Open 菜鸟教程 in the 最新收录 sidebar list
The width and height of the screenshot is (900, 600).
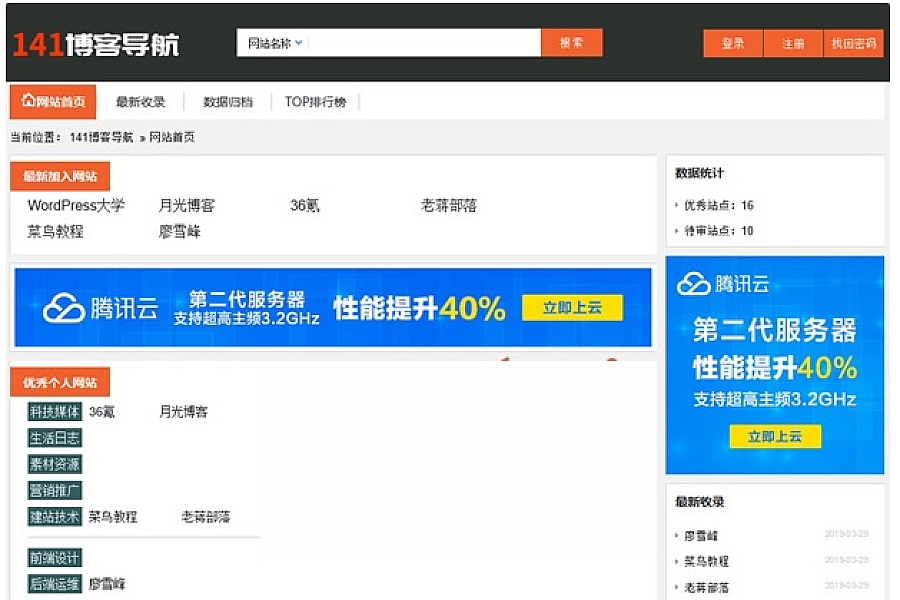click(x=706, y=561)
